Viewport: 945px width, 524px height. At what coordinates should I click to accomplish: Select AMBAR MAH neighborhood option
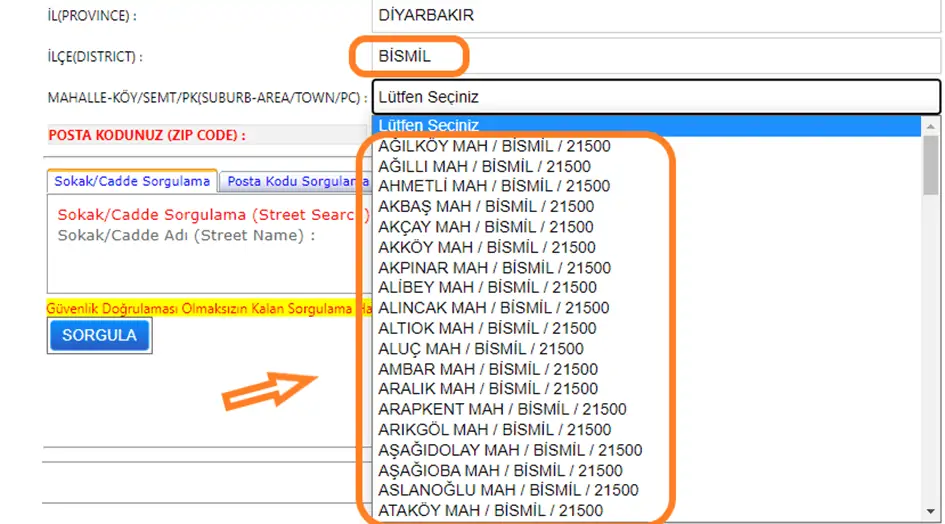(x=488, y=369)
